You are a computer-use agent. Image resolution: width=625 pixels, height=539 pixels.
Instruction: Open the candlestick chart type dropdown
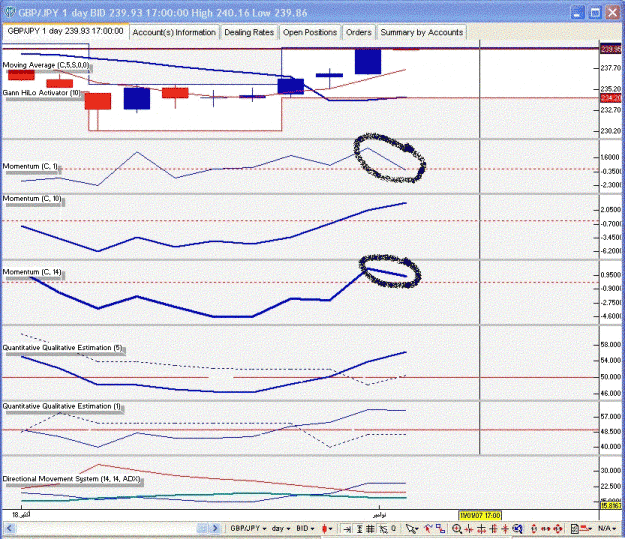pyautogui.click(x=326, y=529)
